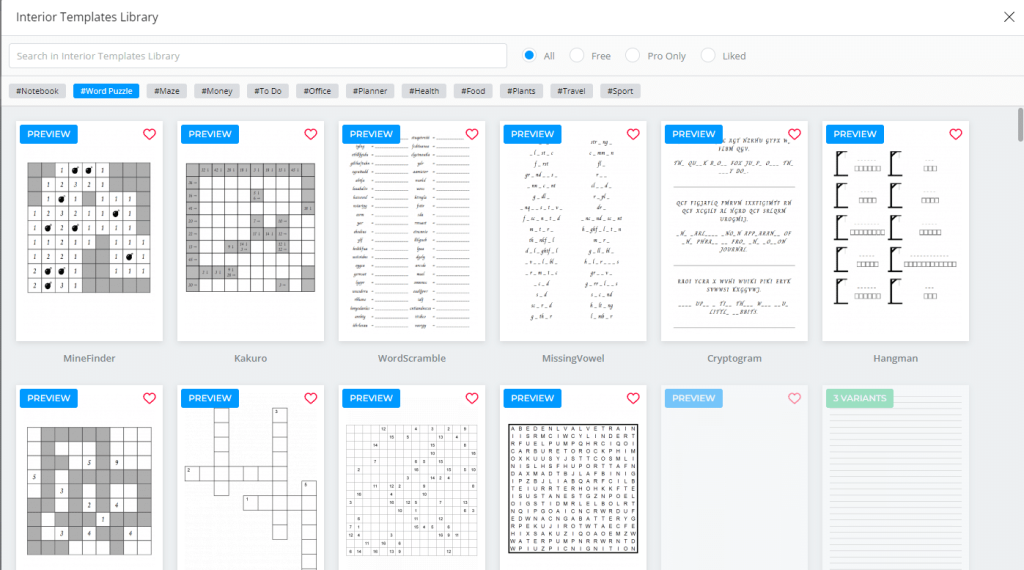1024x570 pixels.
Task: Click the search field in templates library
Action: (258, 56)
